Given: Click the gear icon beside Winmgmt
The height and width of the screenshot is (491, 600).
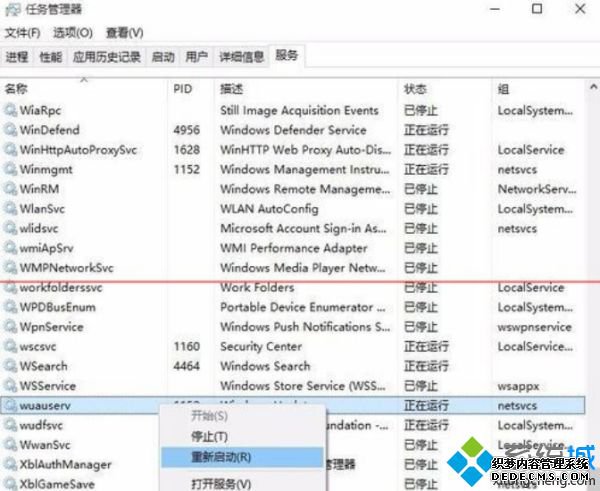Looking at the screenshot, I should point(10,169).
